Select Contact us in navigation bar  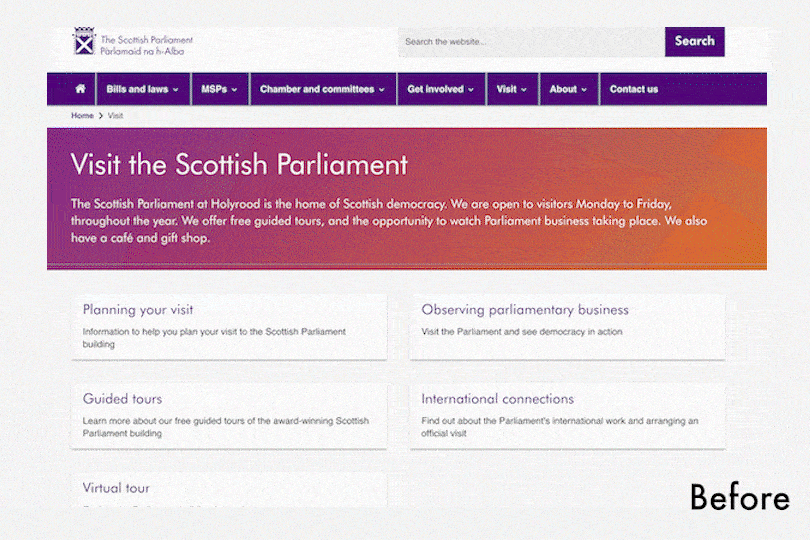click(x=633, y=89)
